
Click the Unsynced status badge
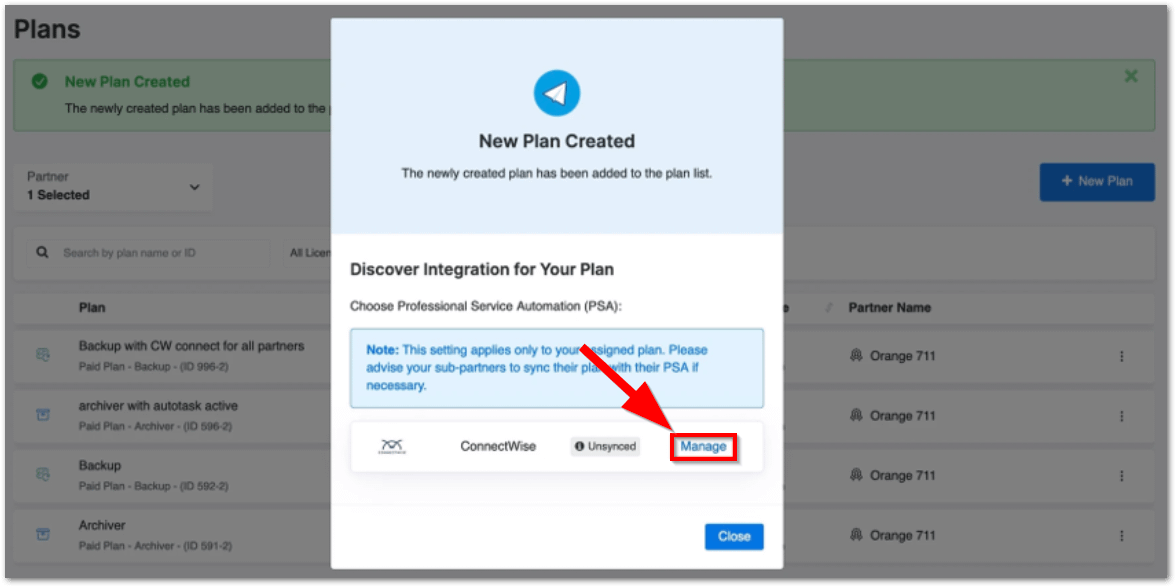pos(605,446)
